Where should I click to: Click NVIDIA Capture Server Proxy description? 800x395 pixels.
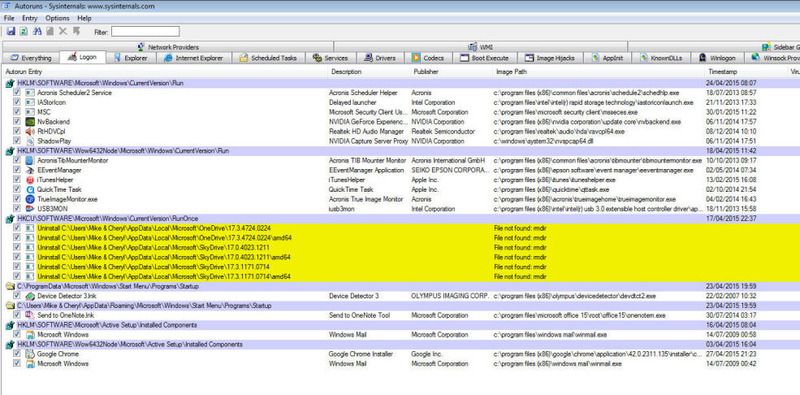(368, 141)
